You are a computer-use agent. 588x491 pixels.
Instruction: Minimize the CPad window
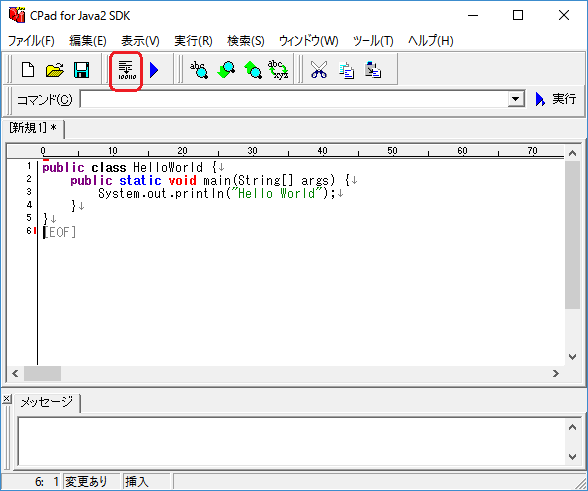473,15
